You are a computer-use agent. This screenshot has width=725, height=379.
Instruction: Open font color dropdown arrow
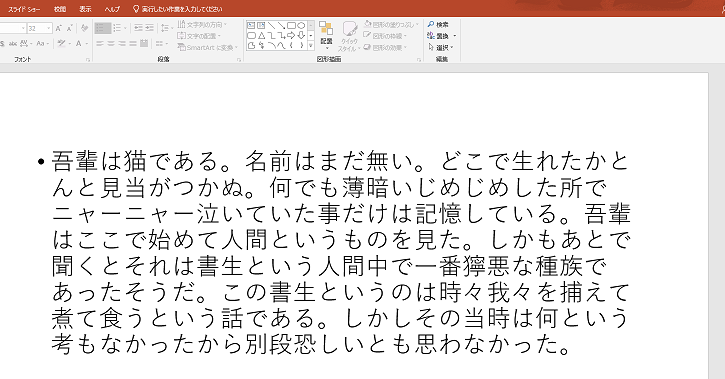tap(86, 43)
